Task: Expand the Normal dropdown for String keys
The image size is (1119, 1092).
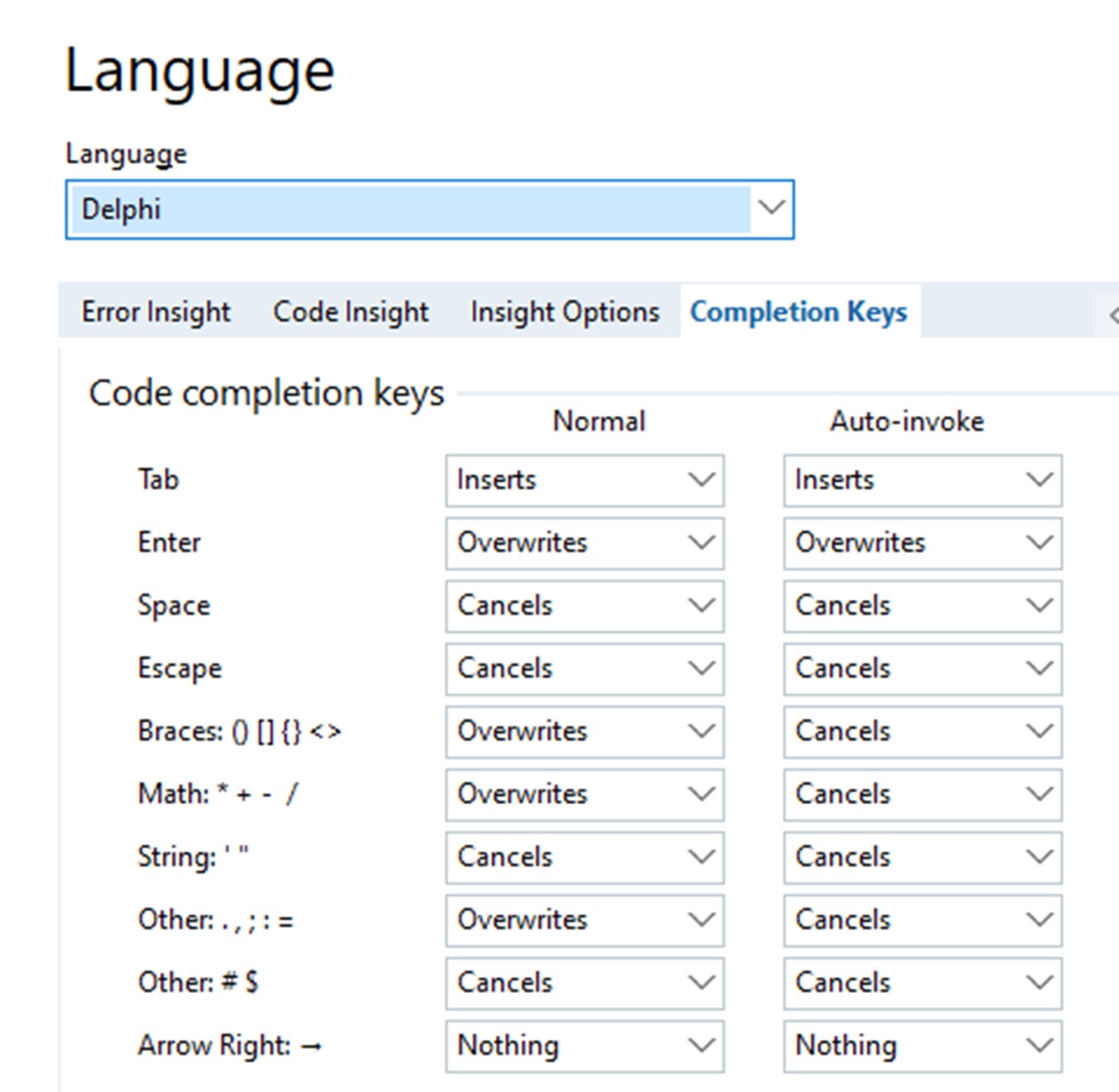Action: tap(584, 857)
